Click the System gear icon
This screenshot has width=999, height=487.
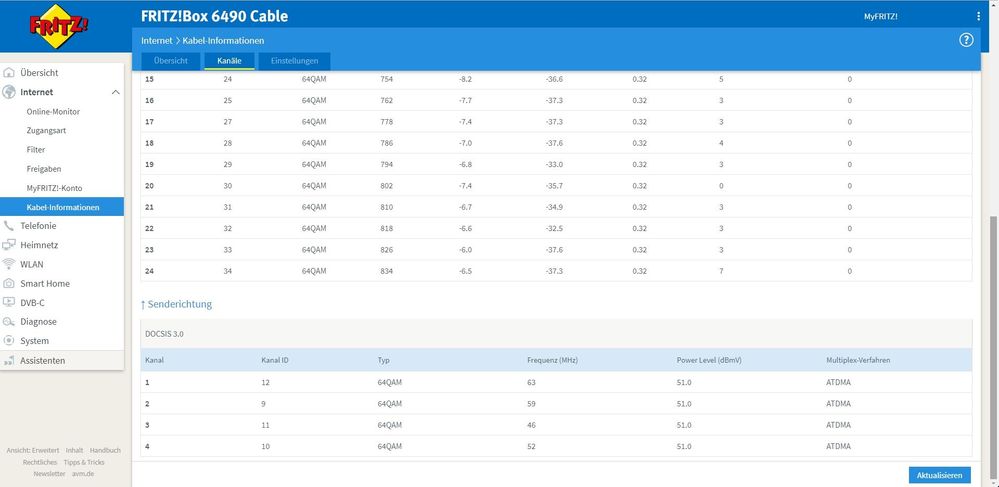(9, 341)
